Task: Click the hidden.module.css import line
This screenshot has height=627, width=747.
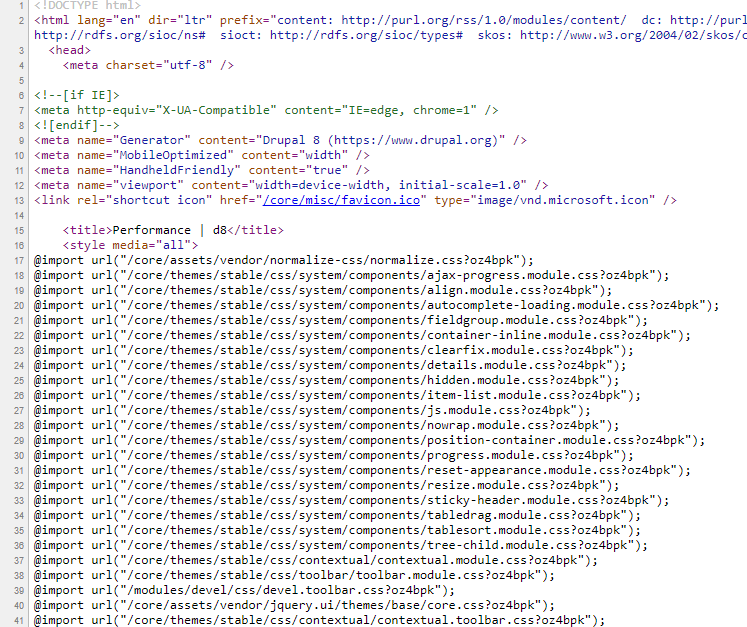Action: coord(326,380)
